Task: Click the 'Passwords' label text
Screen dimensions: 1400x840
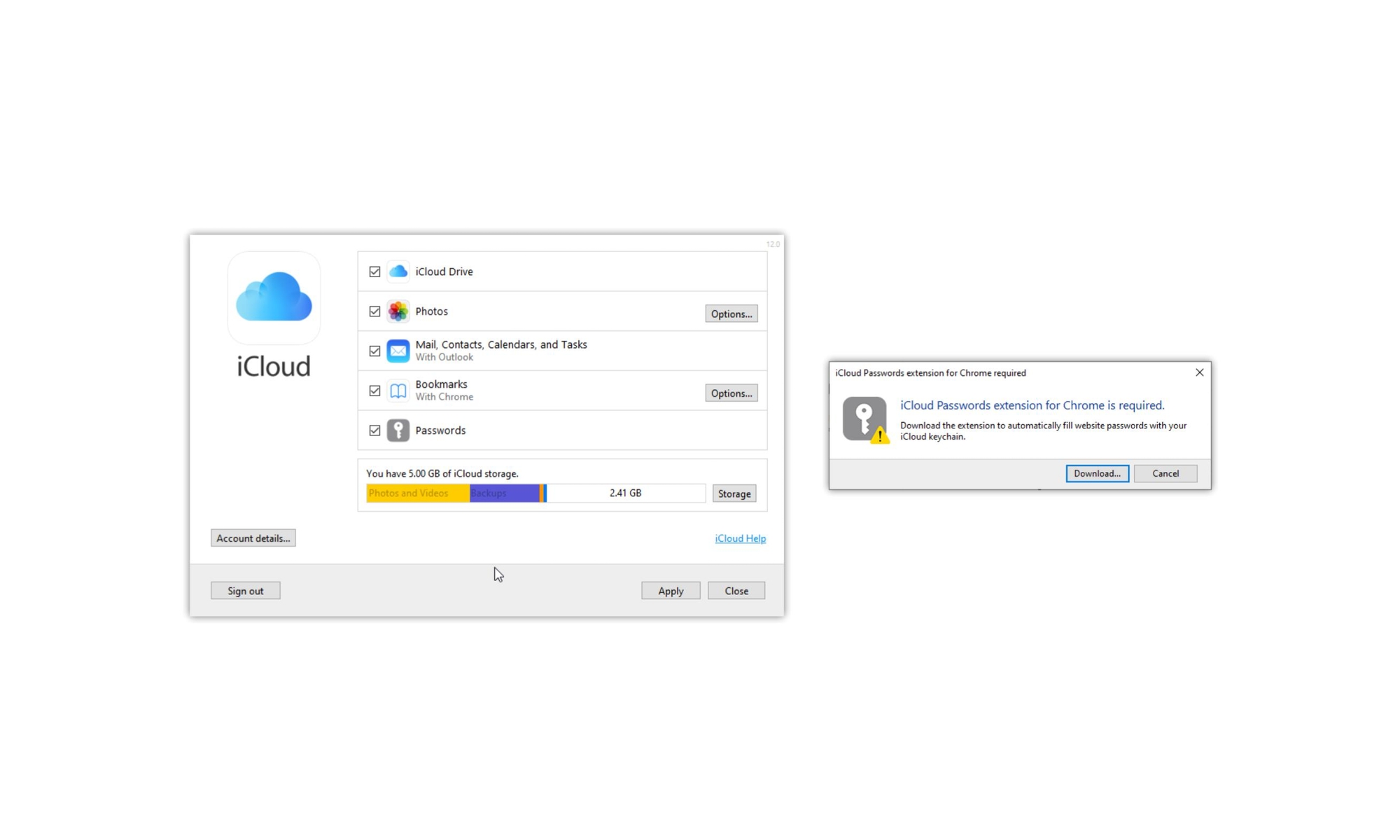Action: (440, 430)
